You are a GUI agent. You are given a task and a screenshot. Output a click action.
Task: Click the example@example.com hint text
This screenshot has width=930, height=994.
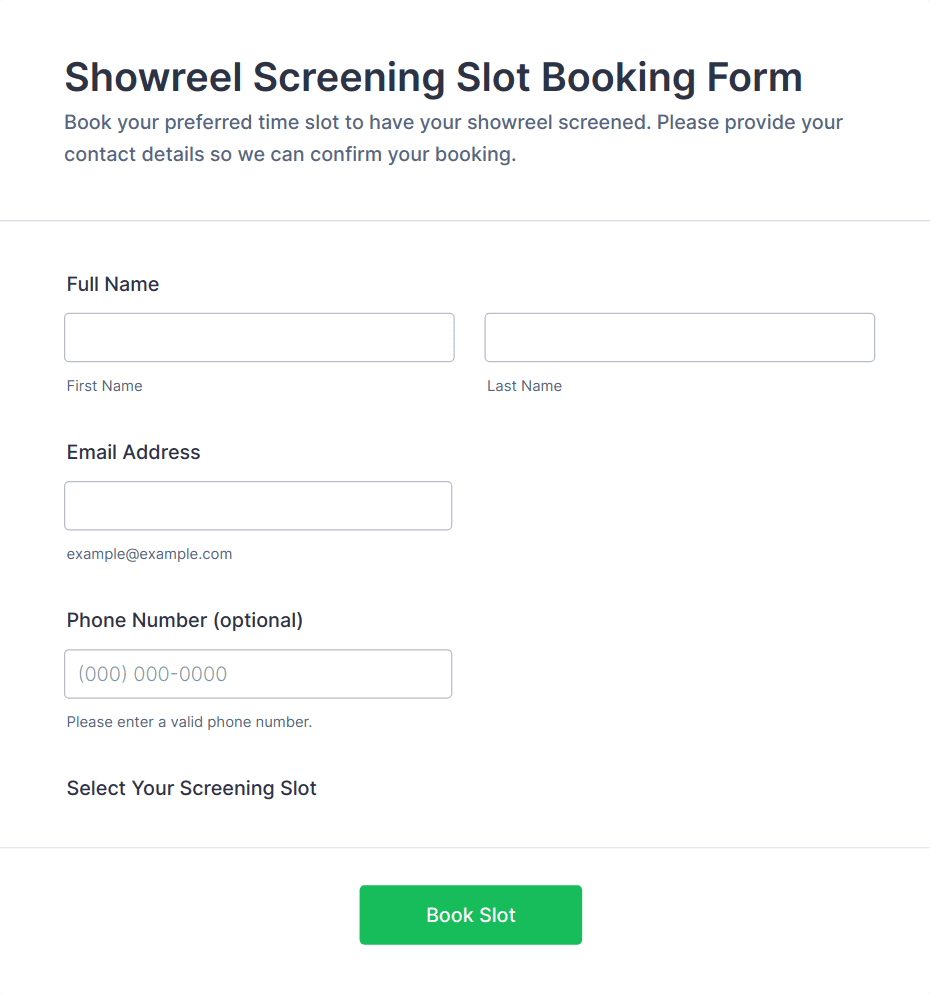point(149,554)
